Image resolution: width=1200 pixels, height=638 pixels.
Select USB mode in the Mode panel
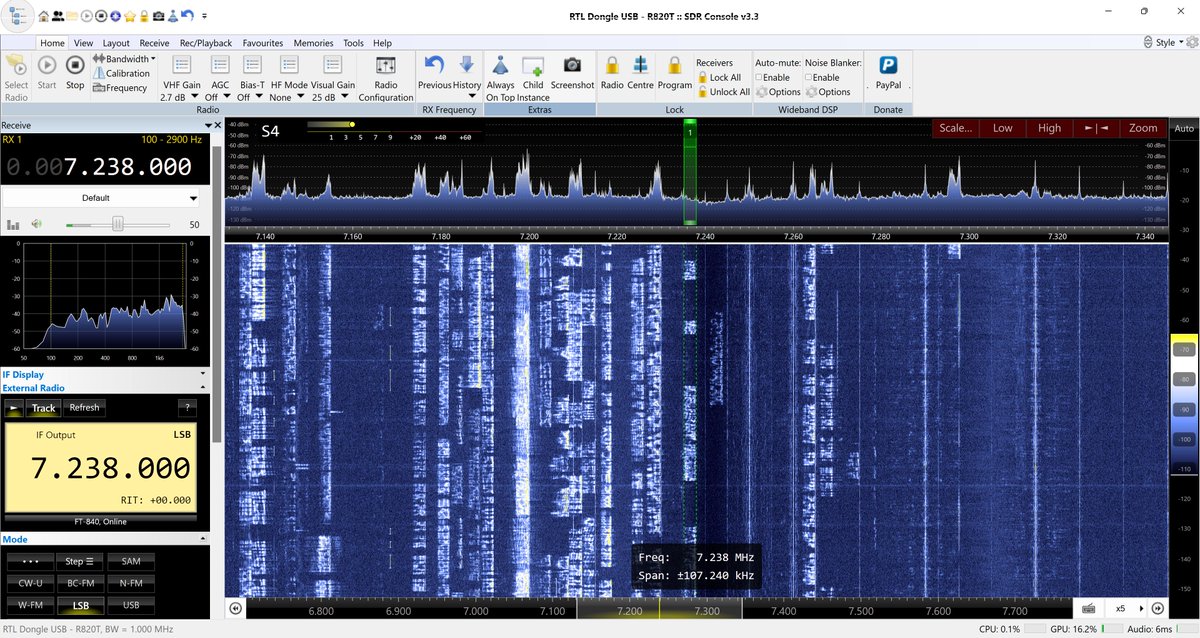tap(130, 605)
